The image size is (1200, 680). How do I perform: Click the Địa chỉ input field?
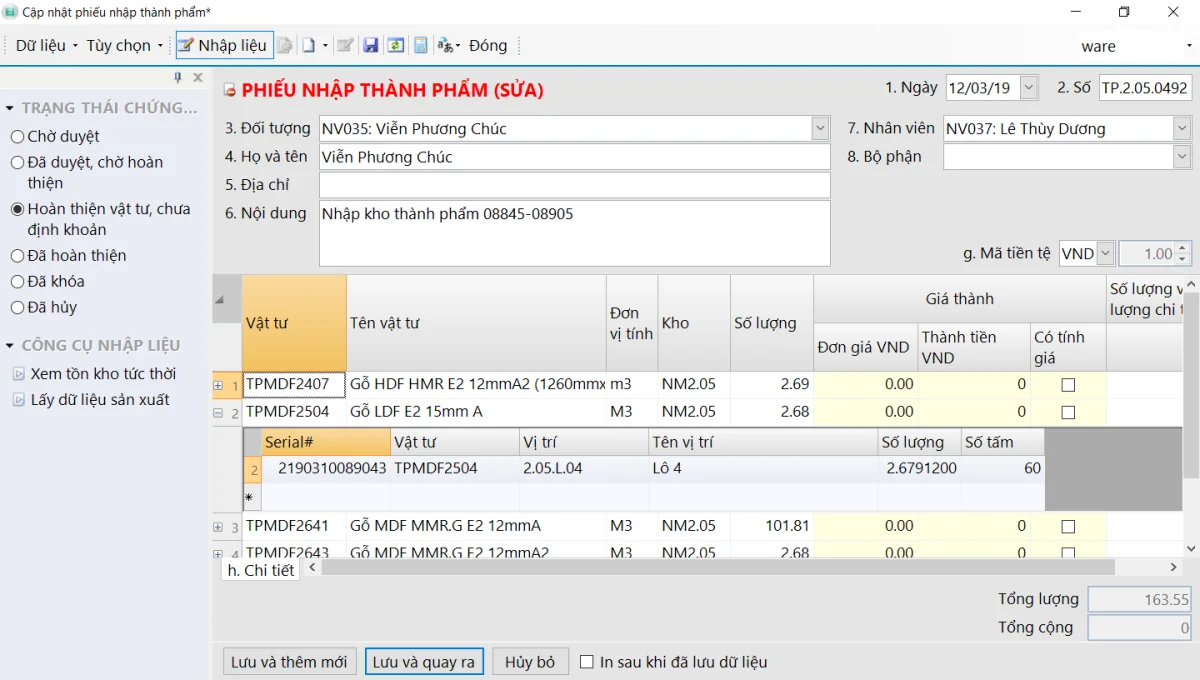pos(574,185)
